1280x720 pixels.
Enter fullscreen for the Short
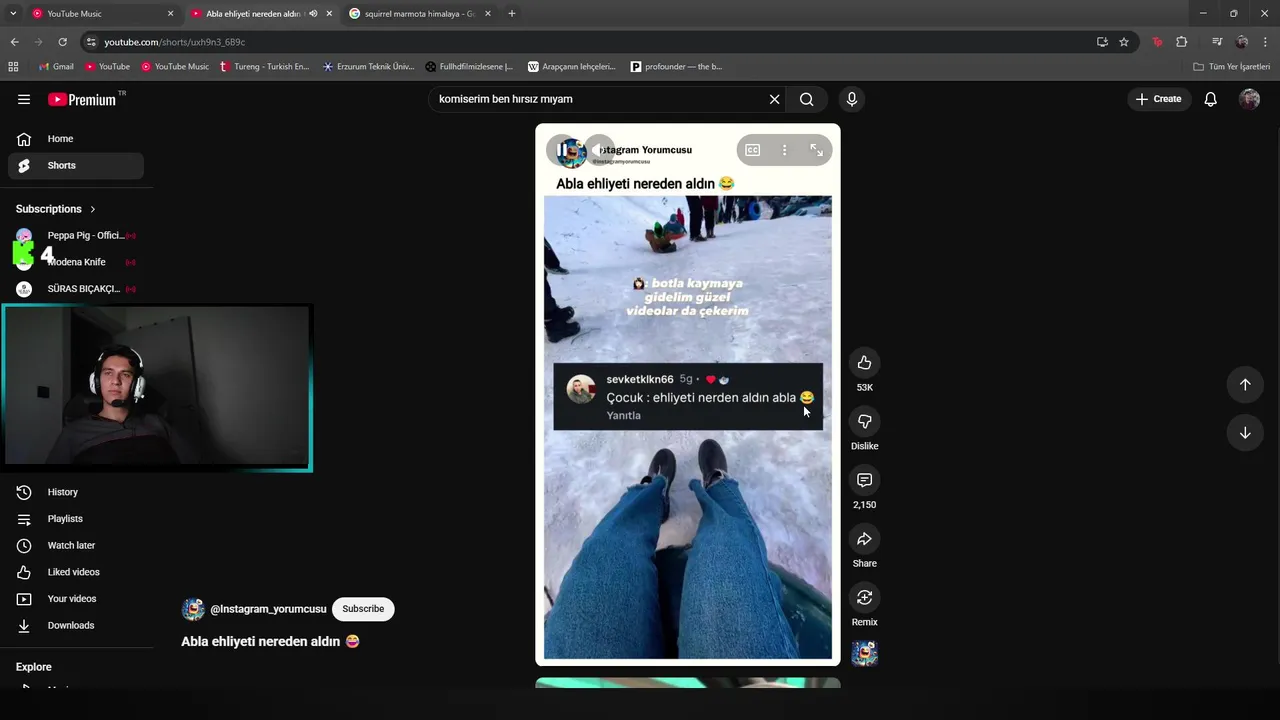(x=816, y=150)
